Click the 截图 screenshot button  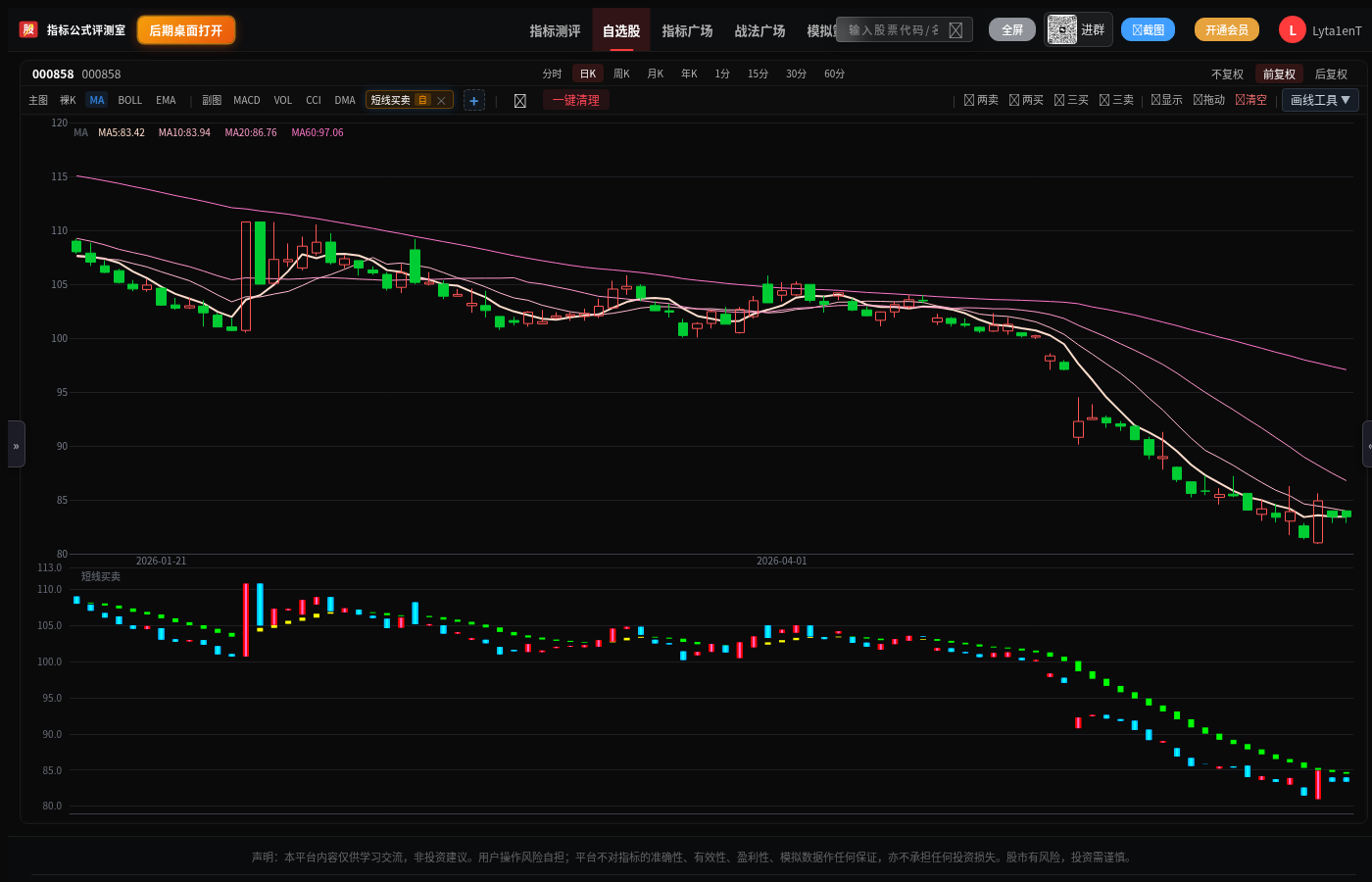tap(1148, 30)
